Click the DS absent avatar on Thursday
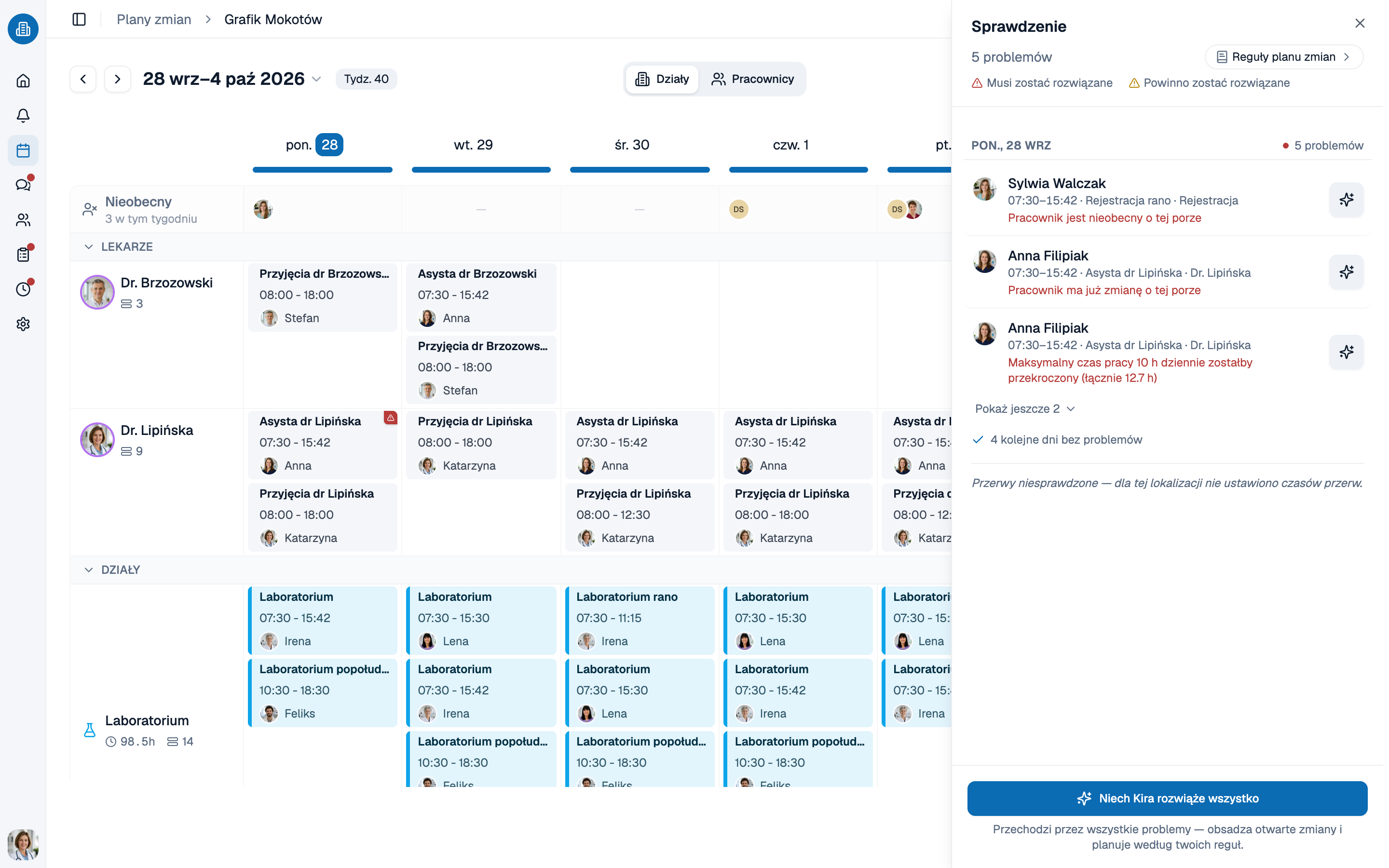Image resolution: width=1389 pixels, height=868 pixels. pos(739,210)
